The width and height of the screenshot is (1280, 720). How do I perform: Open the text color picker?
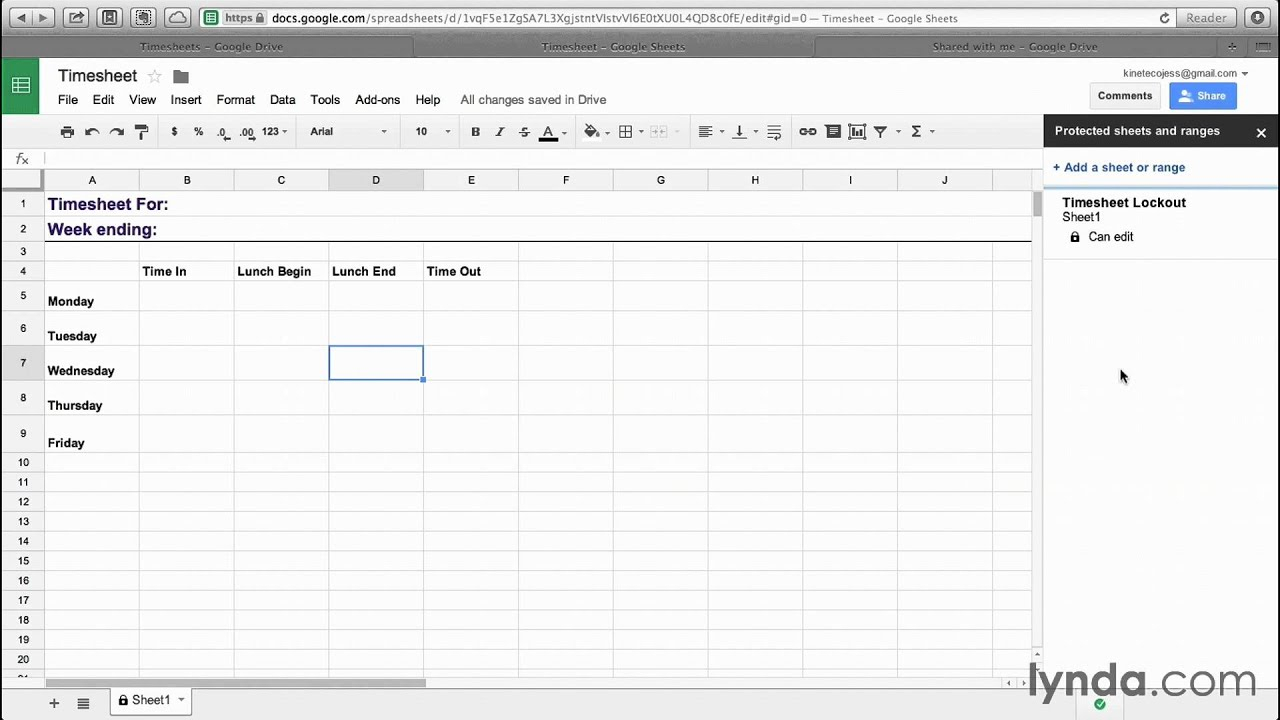tap(547, 131)
